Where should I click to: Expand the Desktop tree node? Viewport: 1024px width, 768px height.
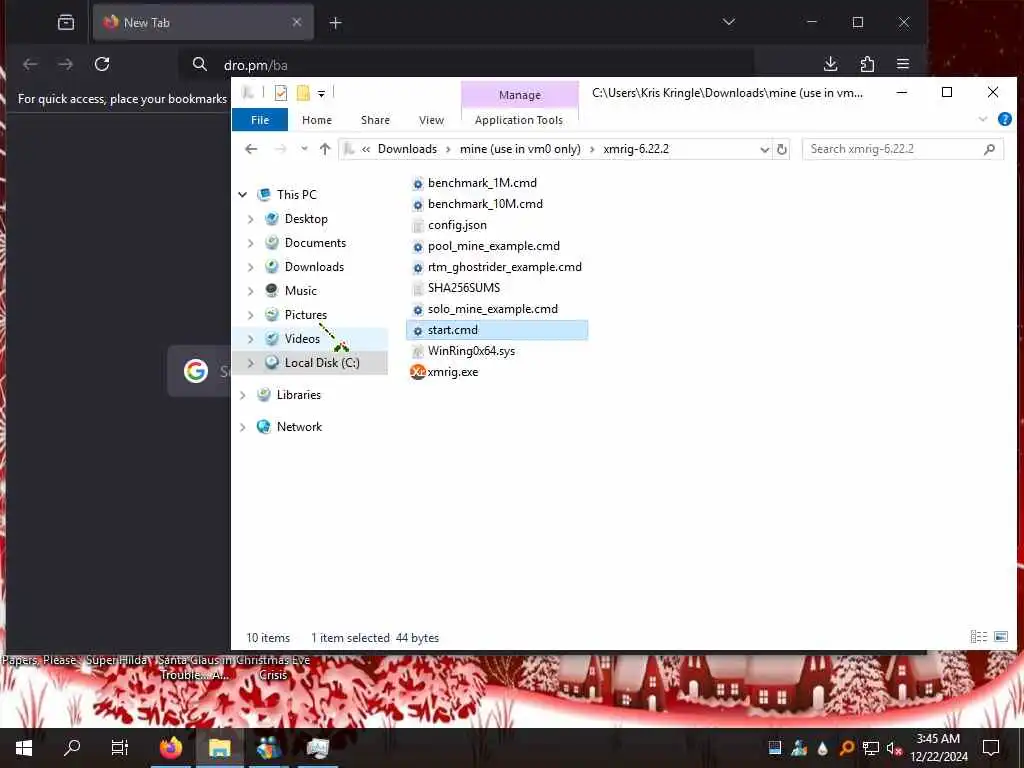(251, 219)
